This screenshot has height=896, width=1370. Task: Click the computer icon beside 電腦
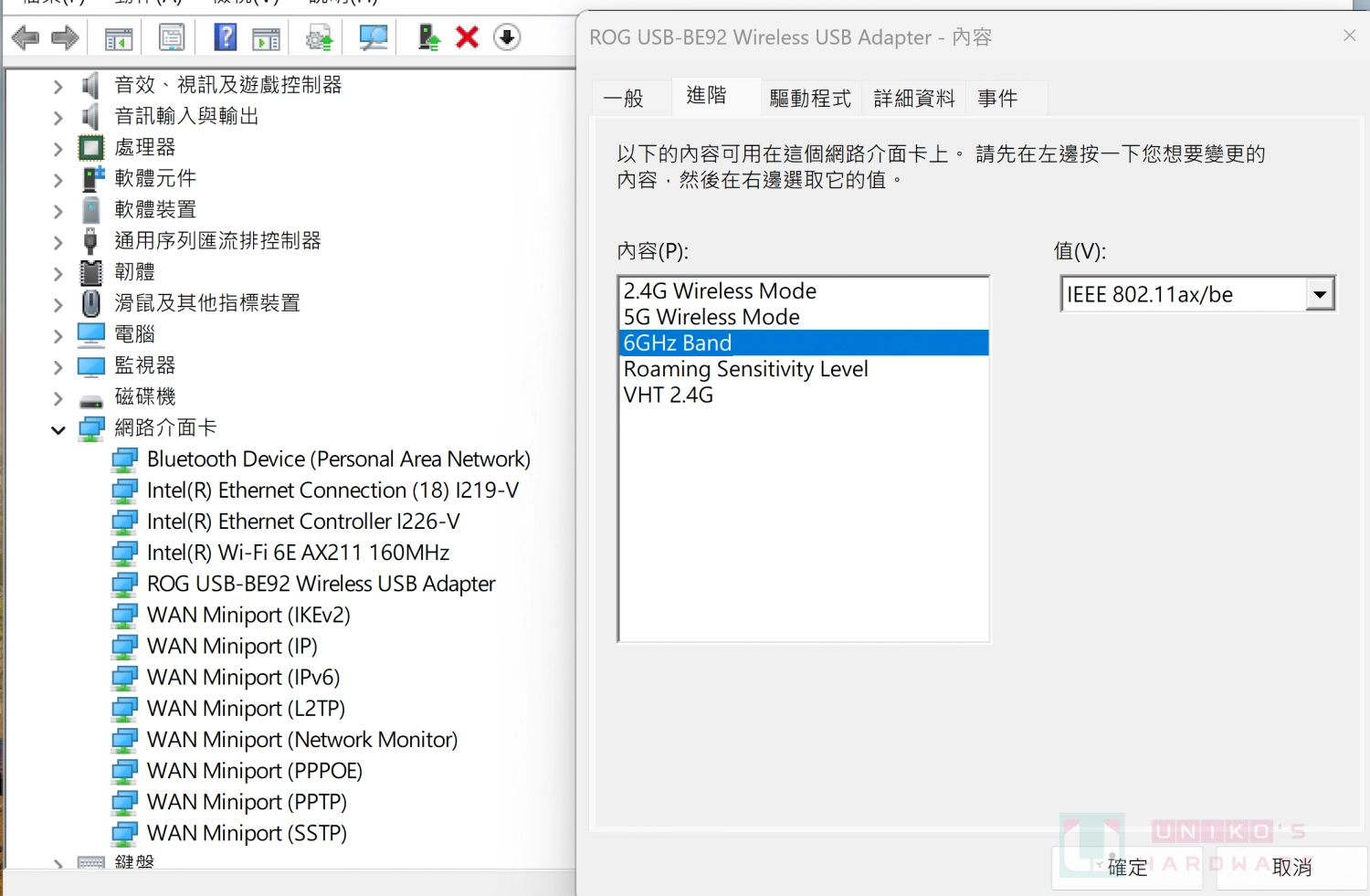(x=91, y=335)
